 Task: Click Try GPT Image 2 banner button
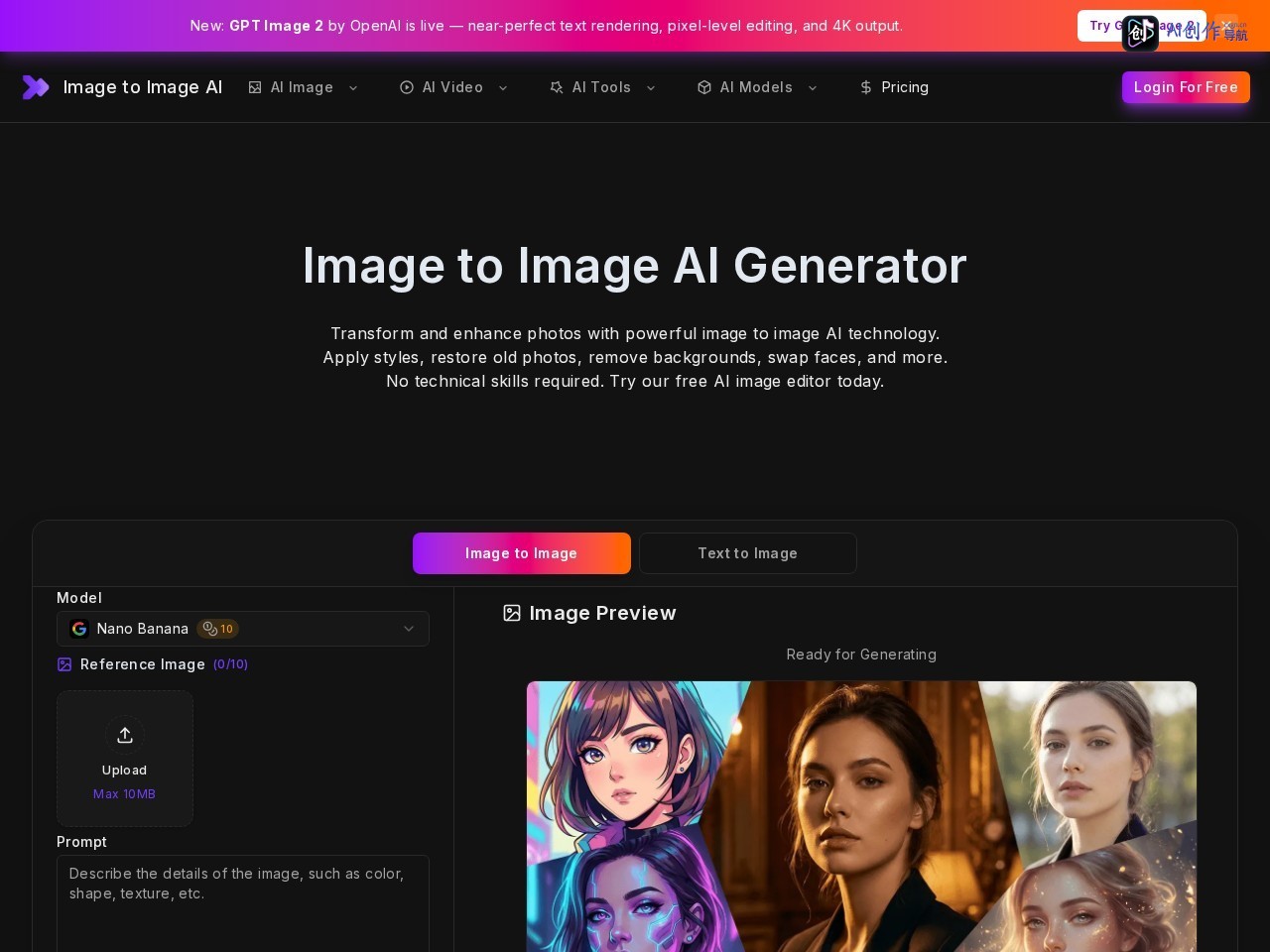pyautogui.click(x=1141, y=26)
